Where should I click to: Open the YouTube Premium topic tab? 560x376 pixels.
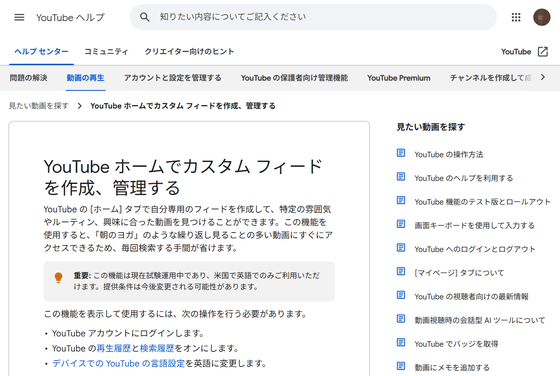(x=399, y=78)
